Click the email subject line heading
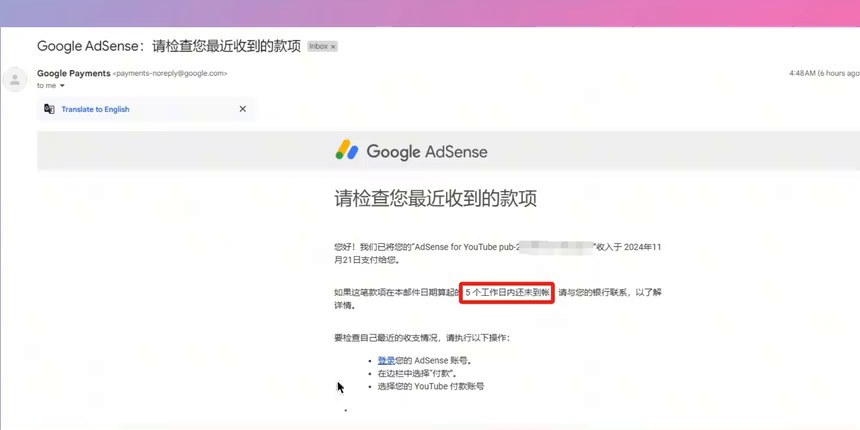 pos(169,47)
